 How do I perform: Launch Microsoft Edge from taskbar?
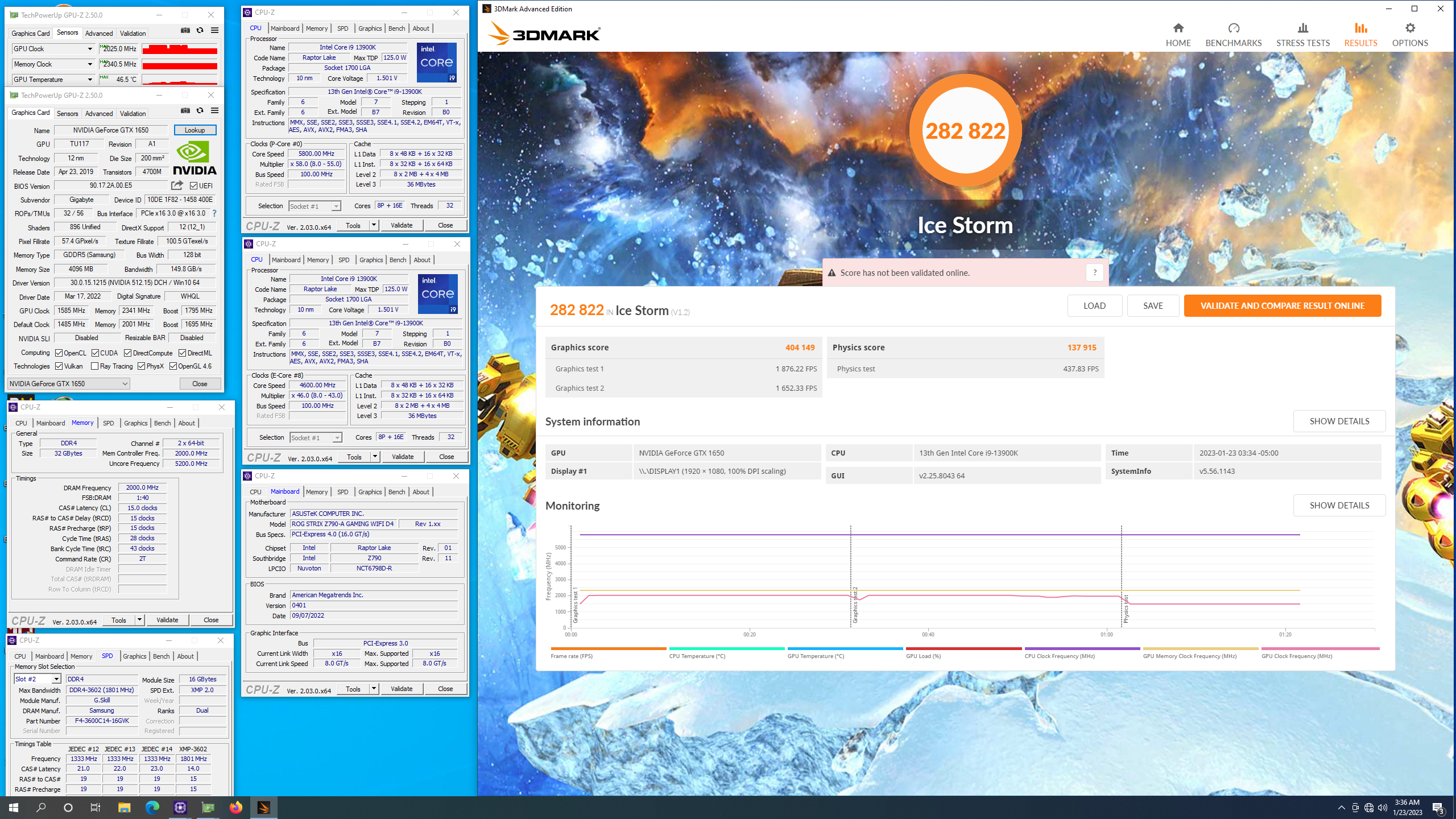tap(152, 807)
